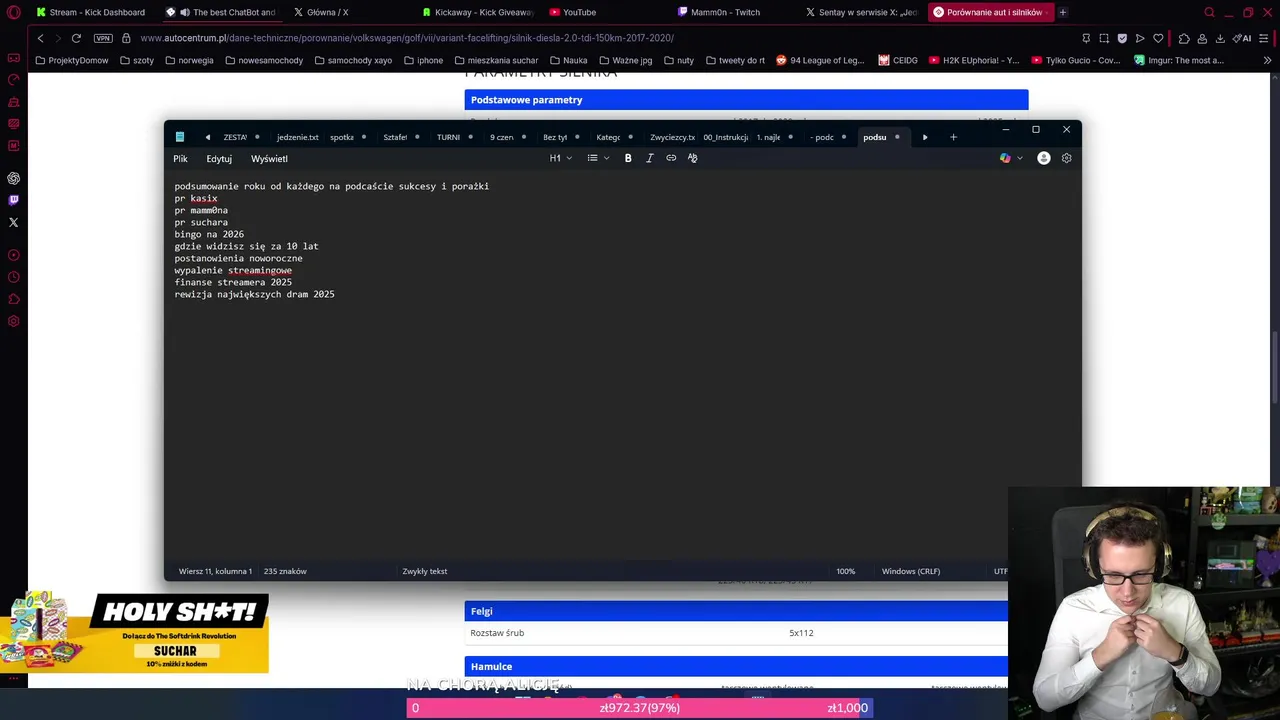This screenshot has height=720, width=1280.
Task: Click the Notepad app icon
Action: (180, 137)
